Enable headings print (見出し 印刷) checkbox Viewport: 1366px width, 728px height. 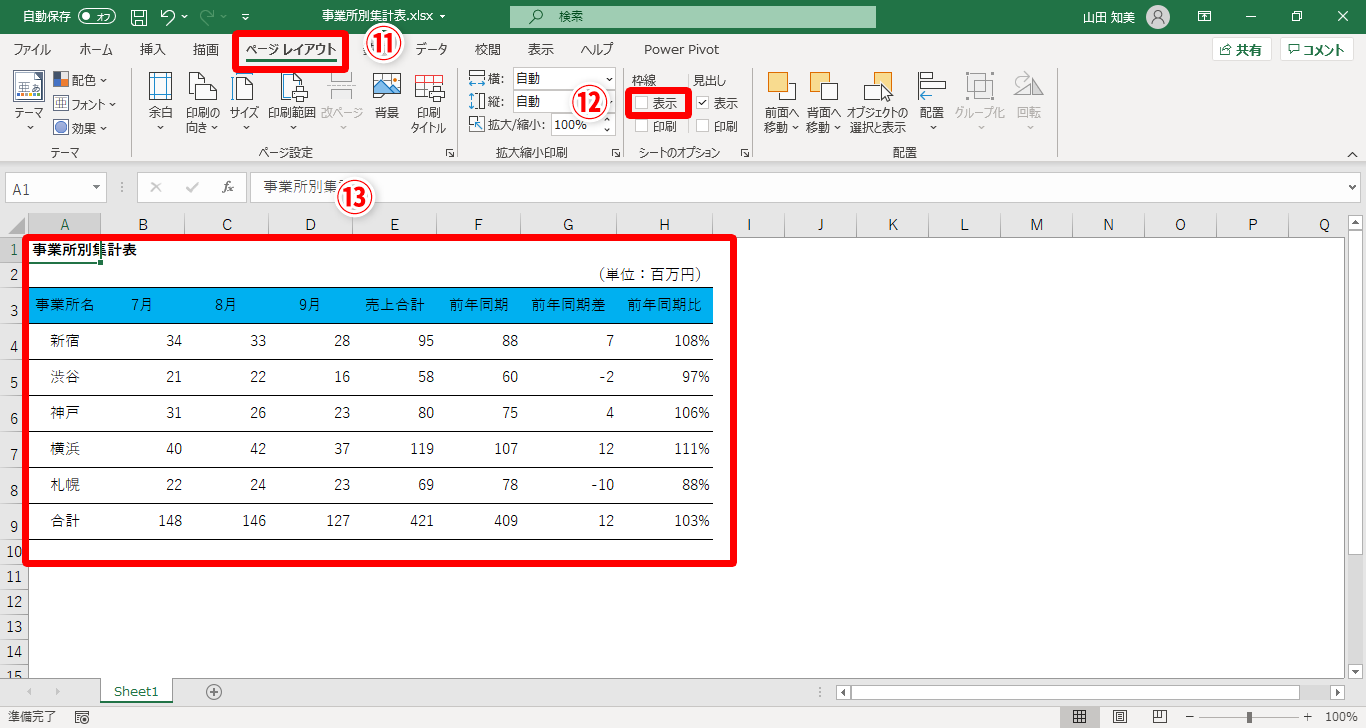pyautogui.click(x=703, y=126)
